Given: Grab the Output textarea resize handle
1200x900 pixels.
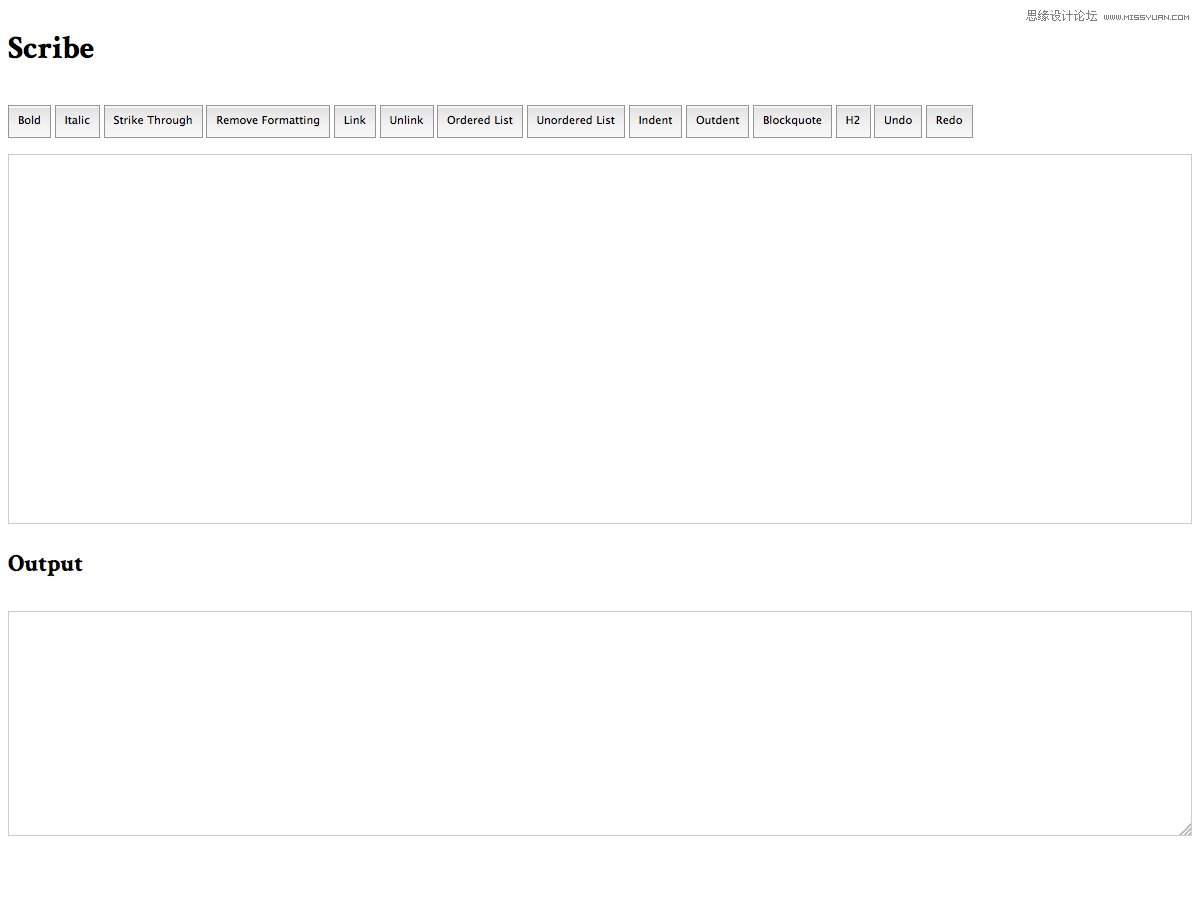Looking at the screenshot, I should point(1185,829).
